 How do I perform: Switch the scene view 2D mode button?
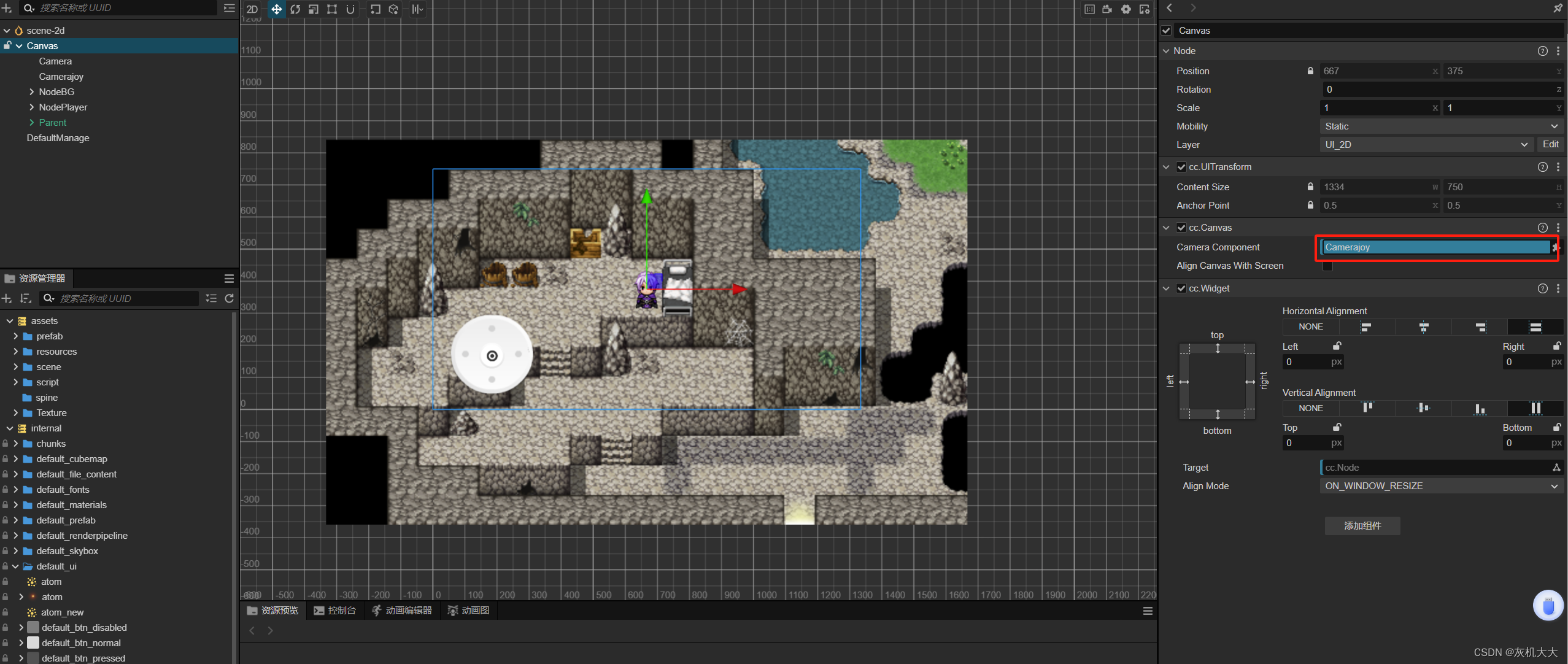tap(252, 9)
